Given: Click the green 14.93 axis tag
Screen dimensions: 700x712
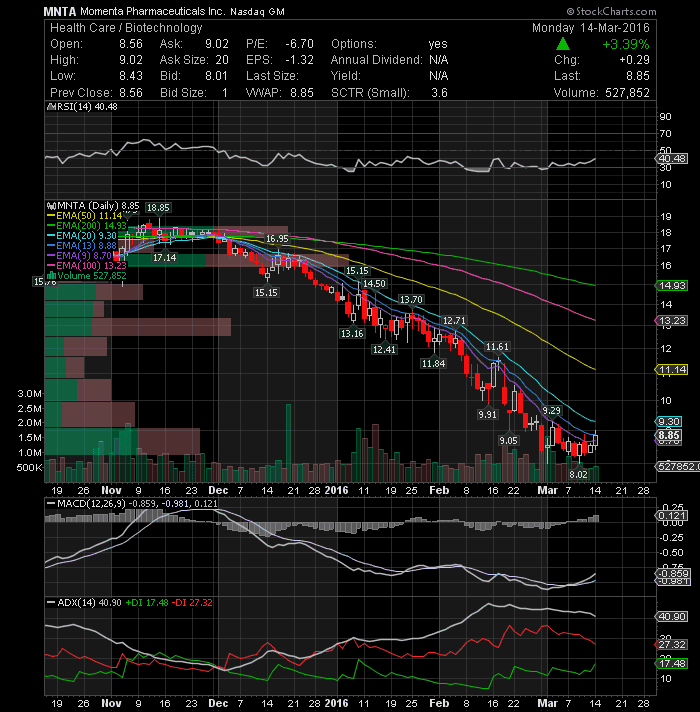Looking at the screenshot, I should [x=671, y=286].
